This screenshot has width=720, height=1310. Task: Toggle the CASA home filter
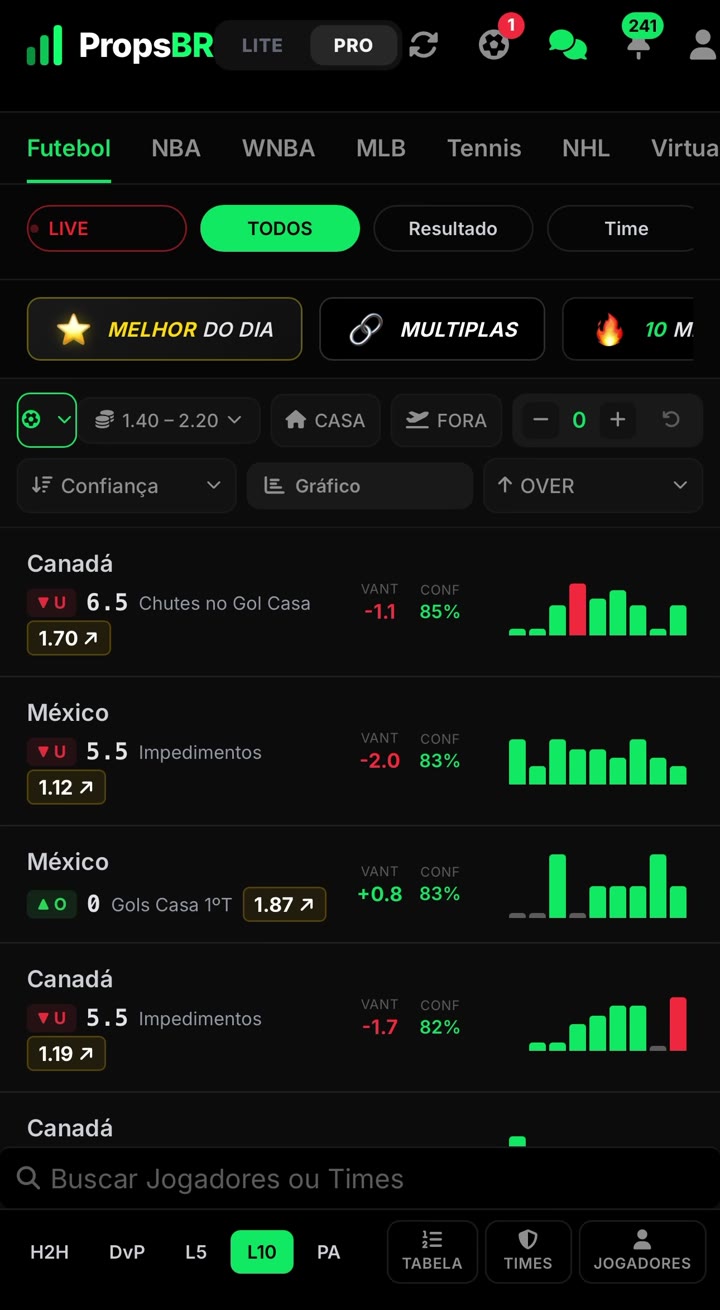pos(326,420)
